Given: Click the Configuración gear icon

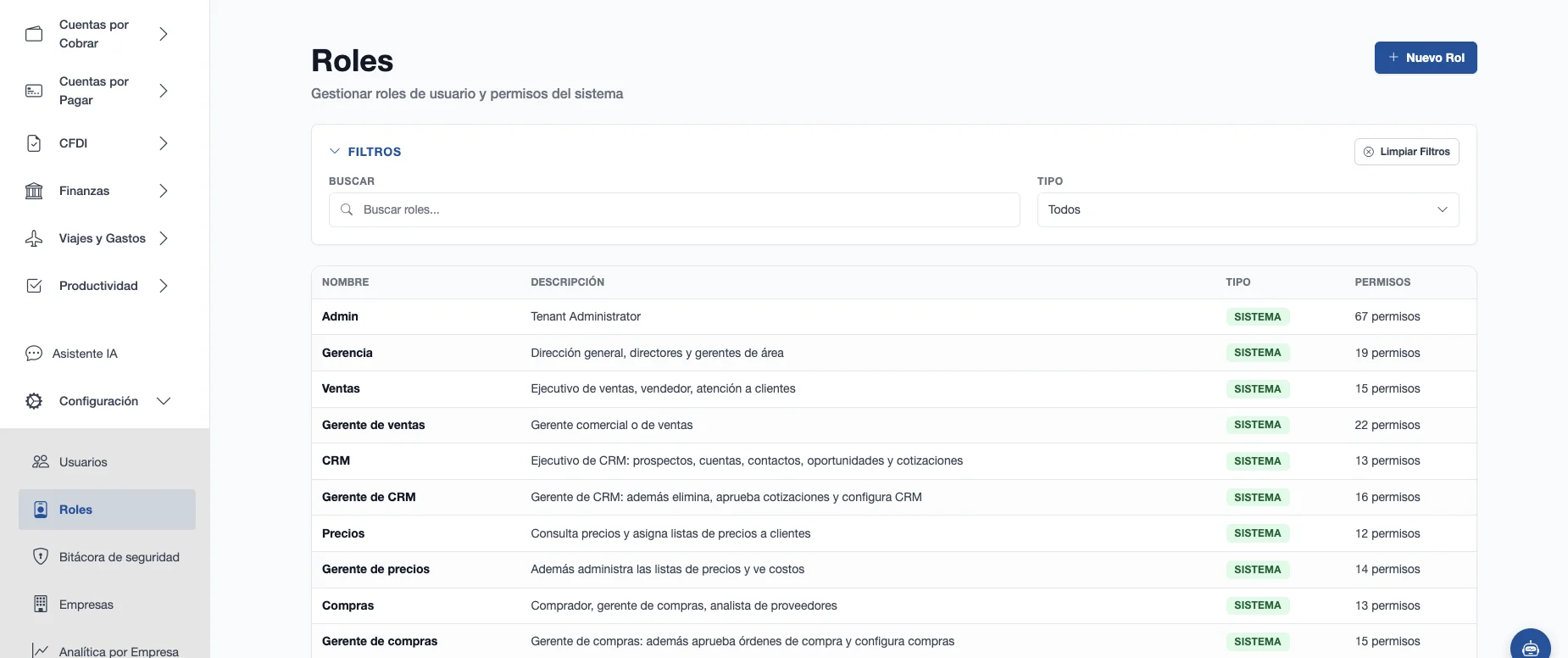Looking at the screenshot, I should (34, 401).
